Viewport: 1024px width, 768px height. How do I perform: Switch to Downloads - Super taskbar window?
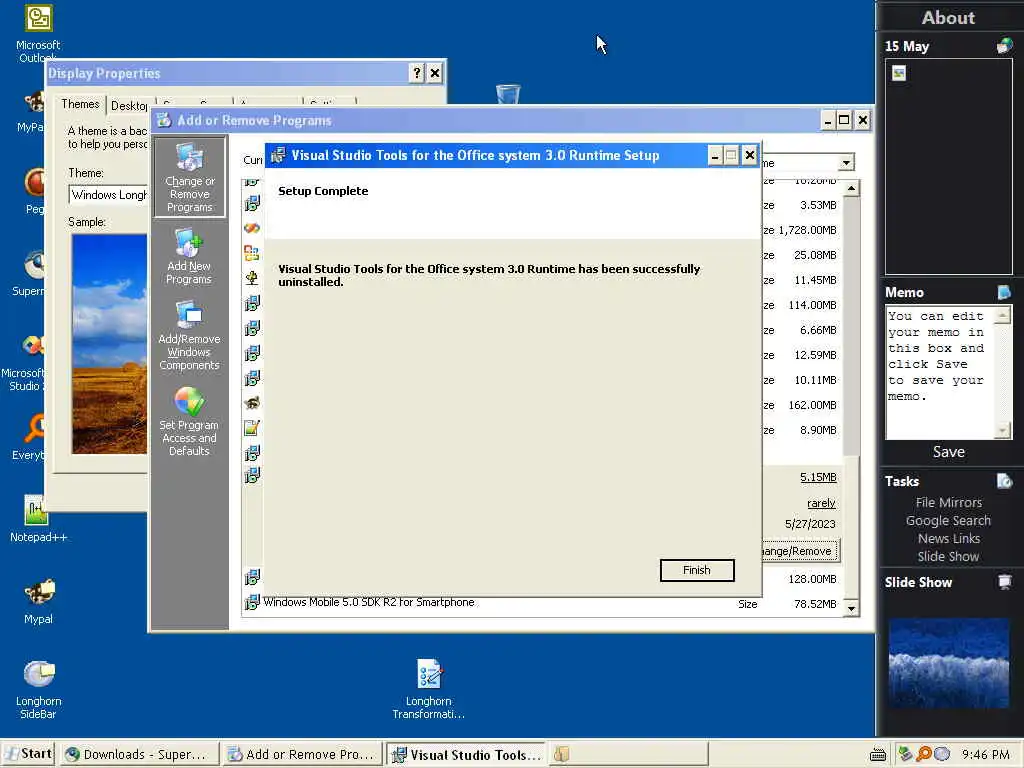point(138,754)
